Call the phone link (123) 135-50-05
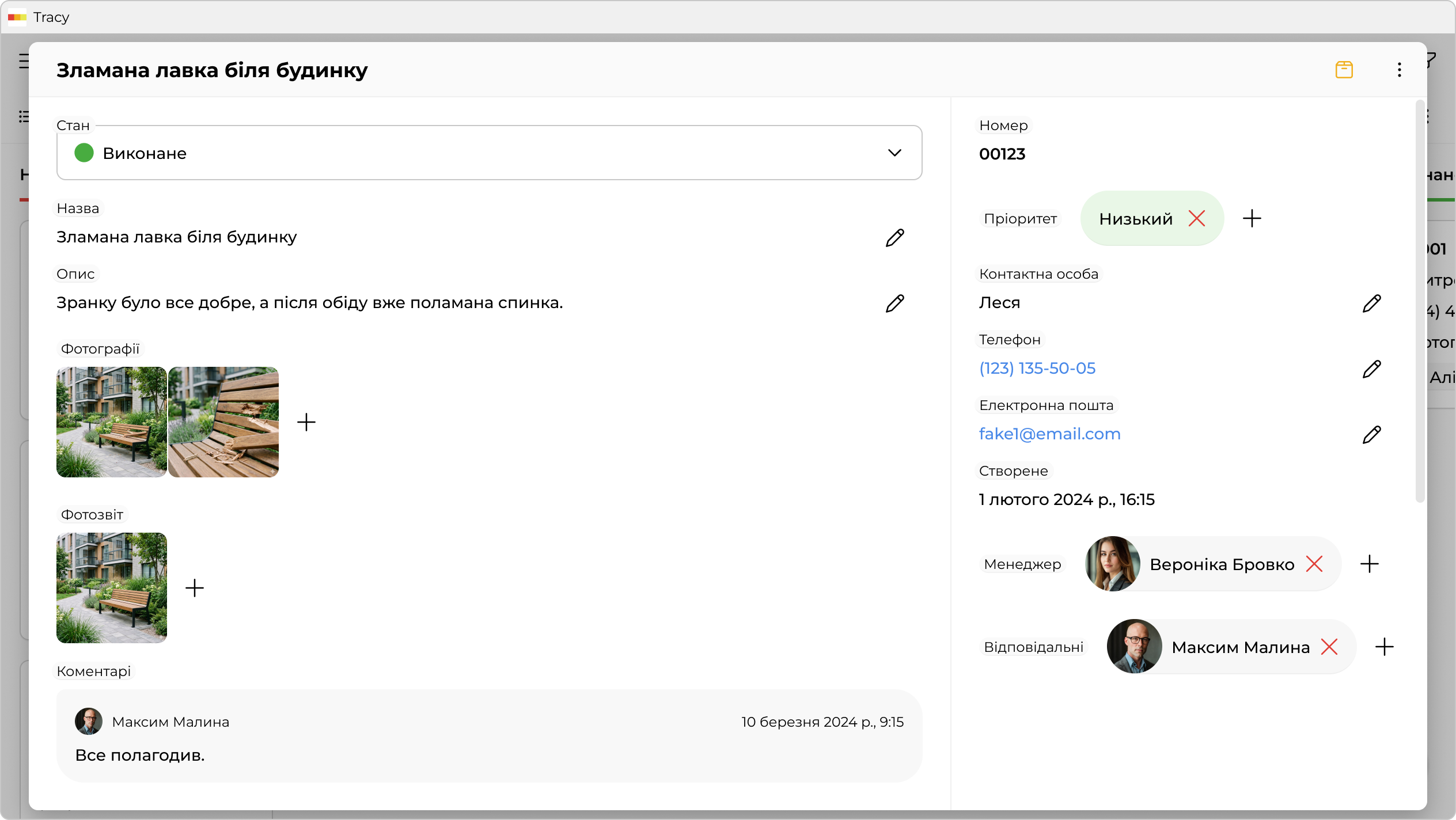Image resolution: width=1456 pixels, height=820 pixels. 1037,369
